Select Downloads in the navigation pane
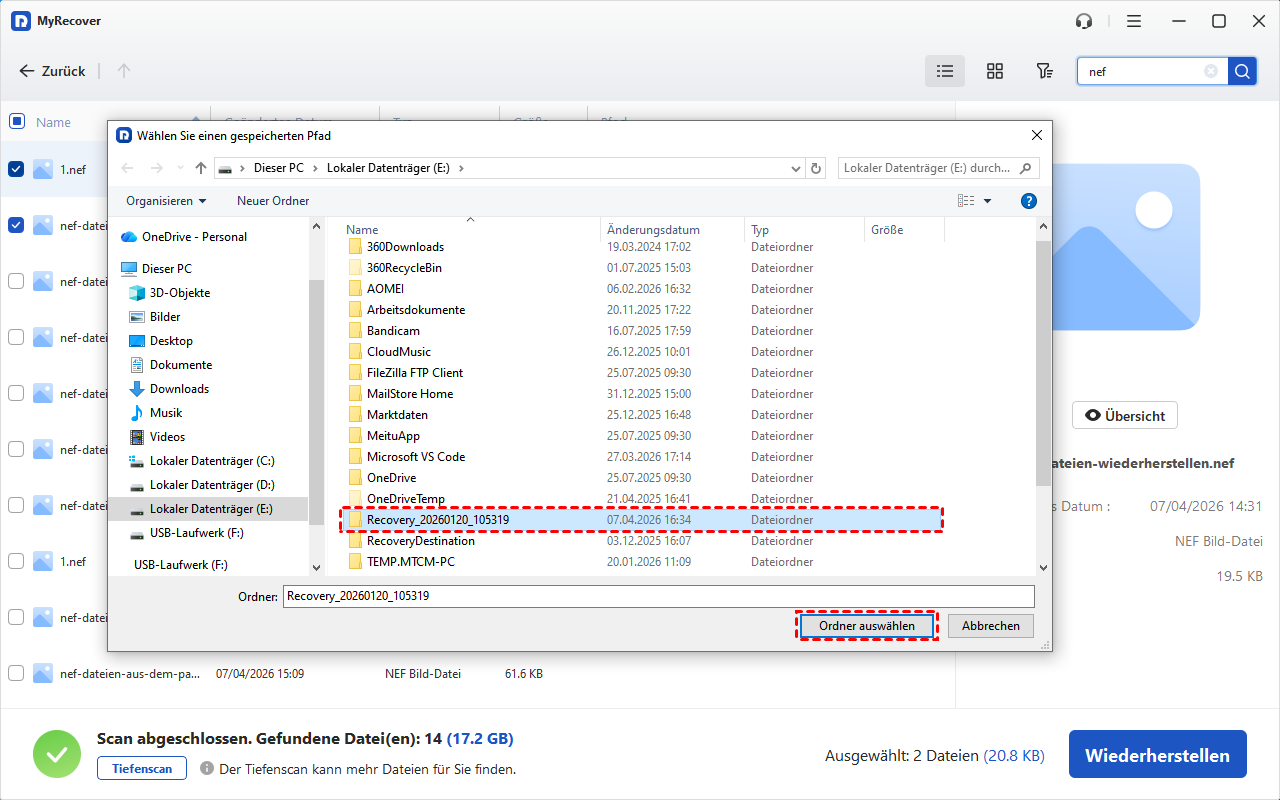Screen dimensions: 1280x800 [179, 389]
